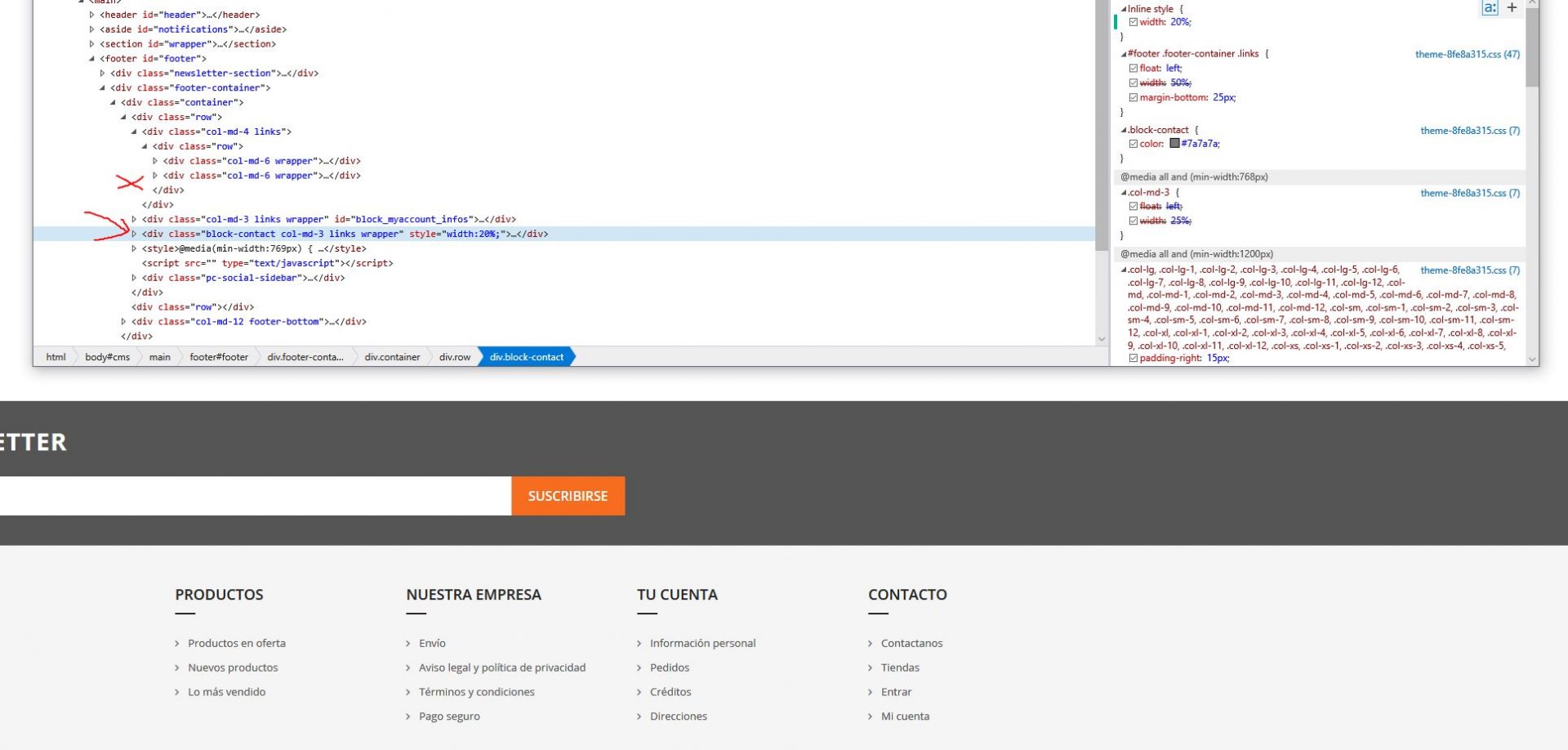Open Productos en oferta footer link
This screenshot has width=1568, height=750.
tap(237, 644)
